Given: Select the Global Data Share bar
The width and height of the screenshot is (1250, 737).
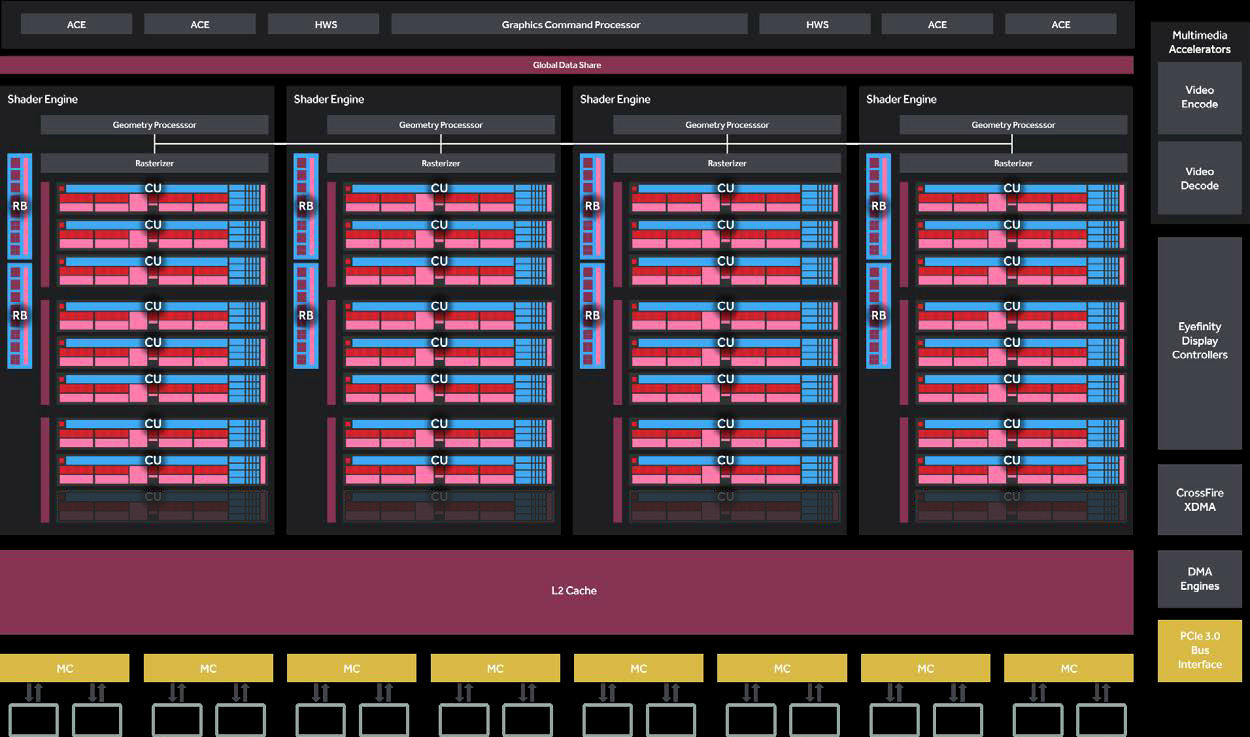Looking at the screenshot, I should tap(566, 65).
